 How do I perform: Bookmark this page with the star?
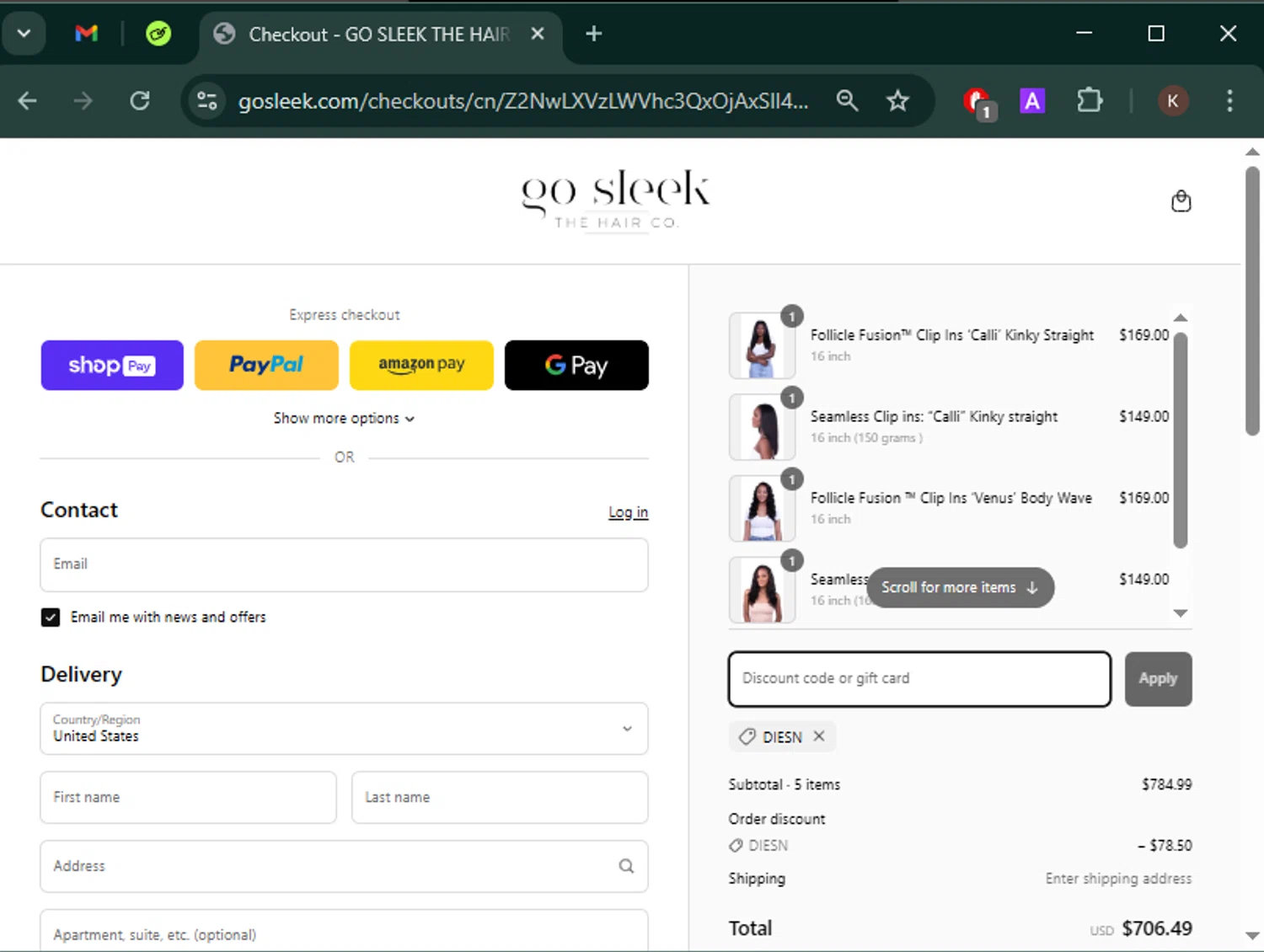coord(898,101)
